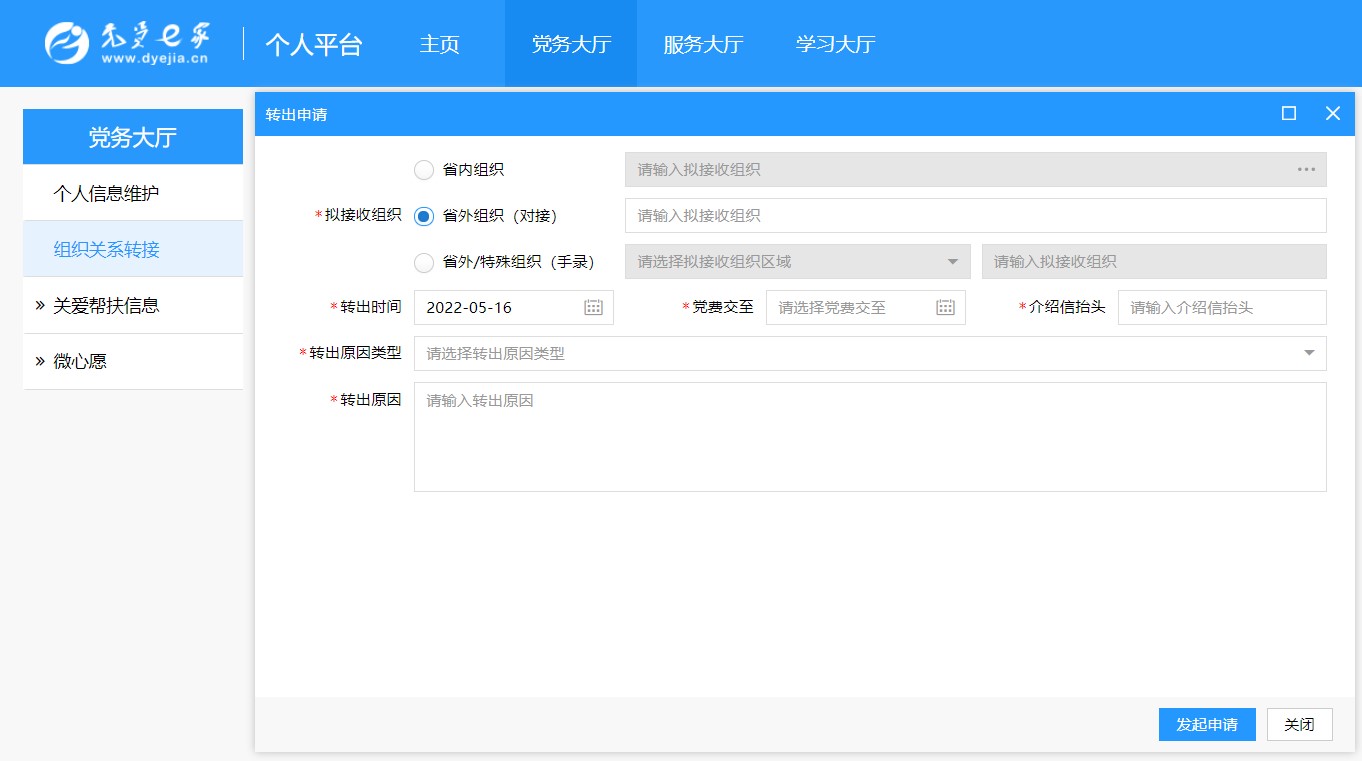Open calendar icon for 转出时间
The height and width of the screenshot is (761, 1362).
[593, 308]
